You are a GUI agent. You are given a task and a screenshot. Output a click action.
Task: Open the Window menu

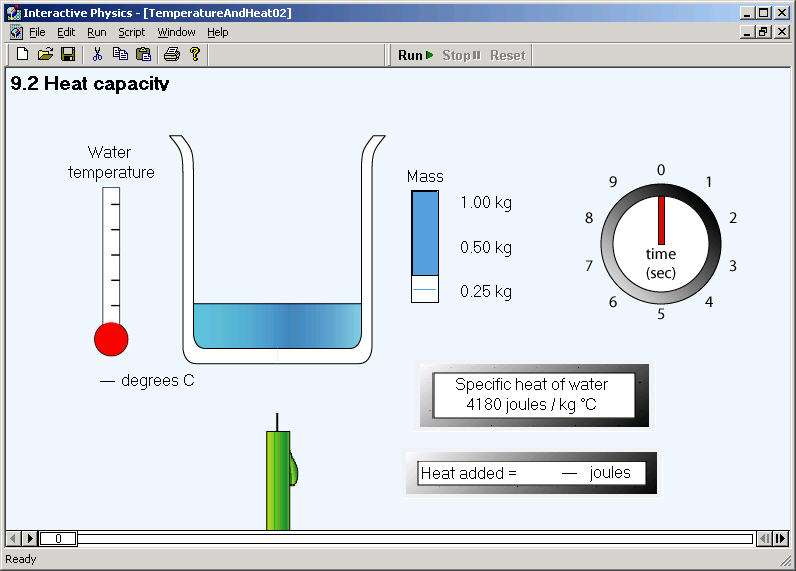(x=176, y=32)
